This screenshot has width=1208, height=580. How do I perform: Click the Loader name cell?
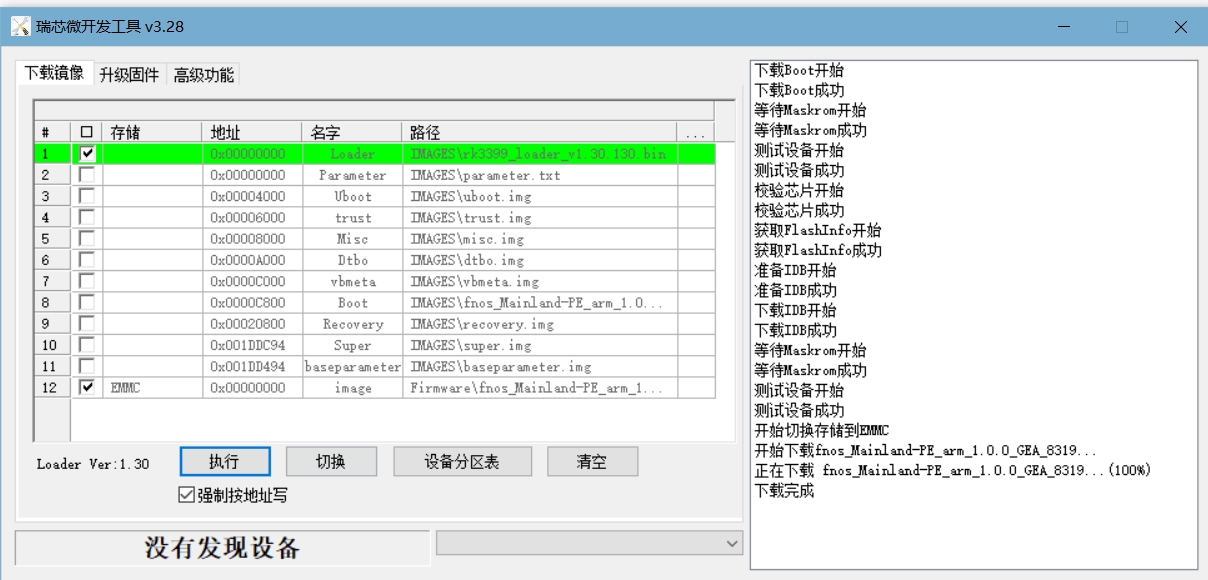pyautogui.click(x=352, y=154)
